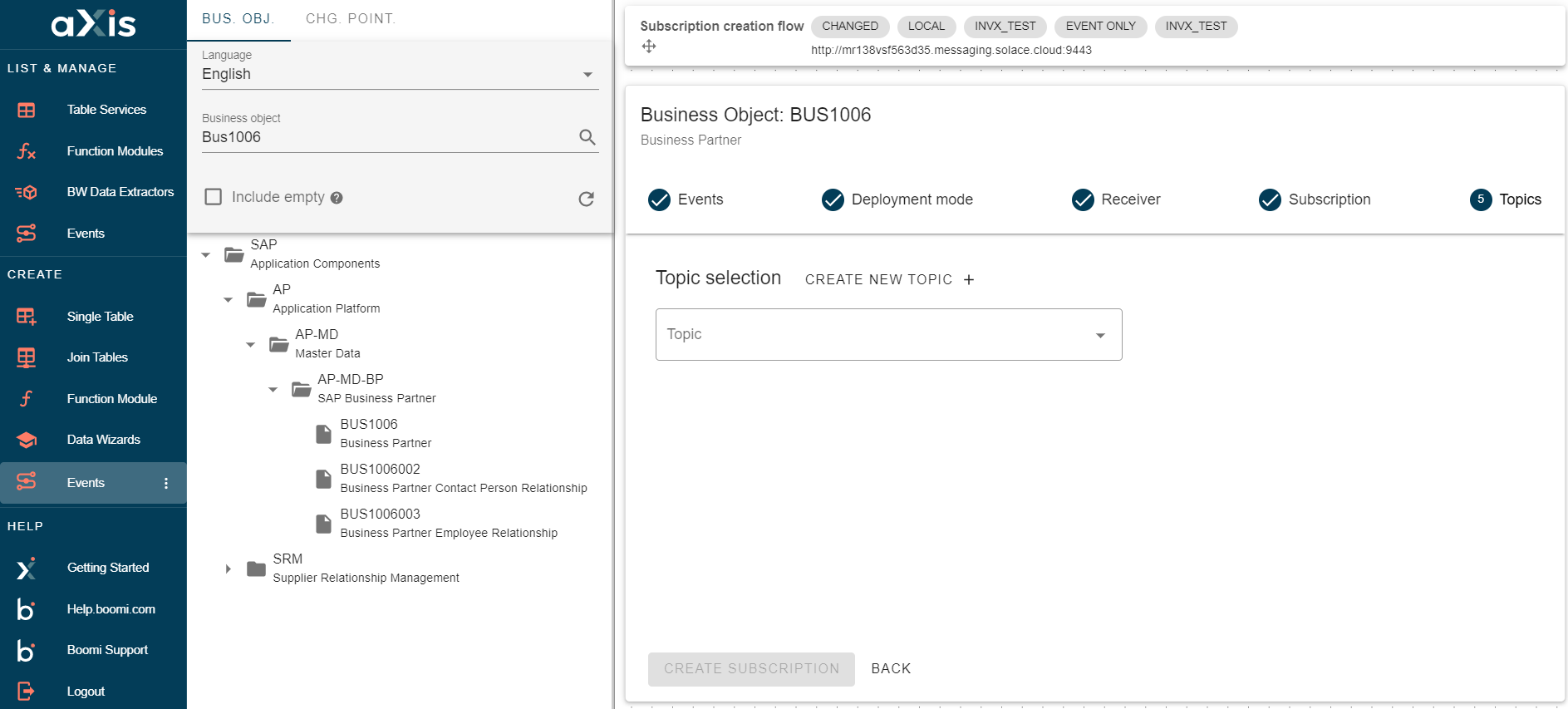Viewport: 1568px width, 709px height.
Task: Select BUS1006002 in the tree
Action: tap(381, 470)
